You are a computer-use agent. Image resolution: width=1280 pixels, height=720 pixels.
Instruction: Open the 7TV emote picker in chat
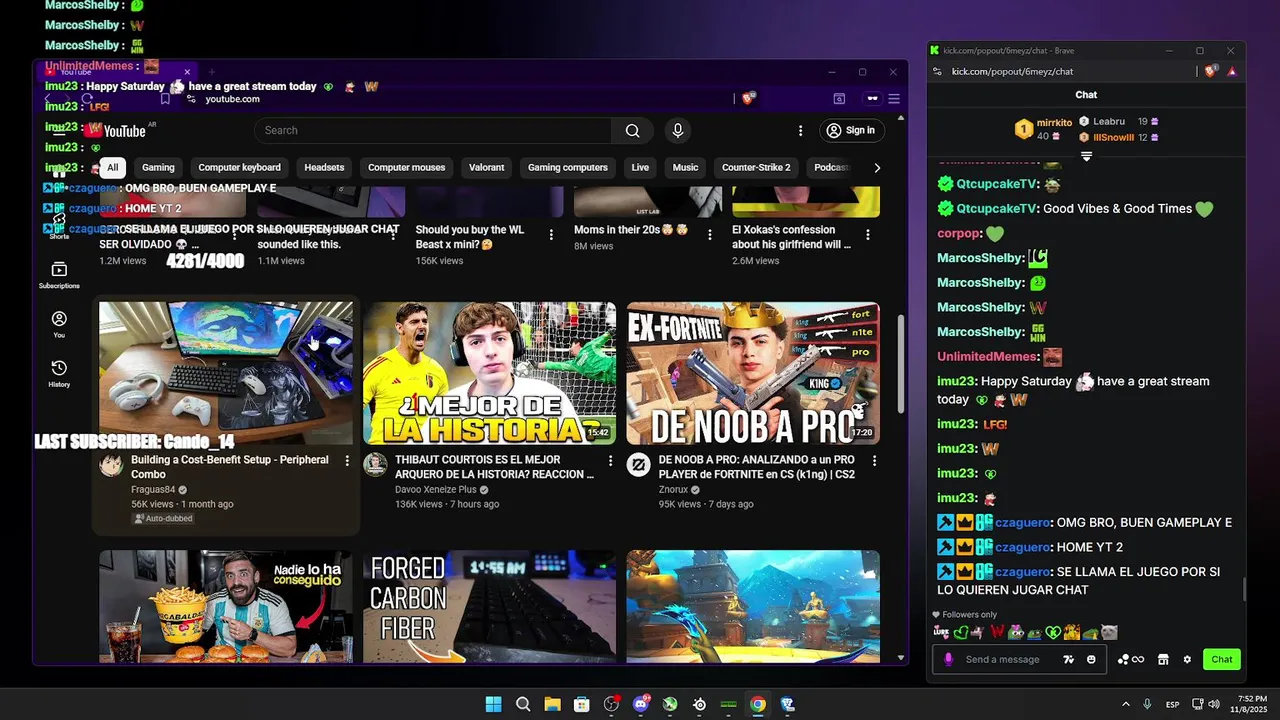[x=1069, y=659]
